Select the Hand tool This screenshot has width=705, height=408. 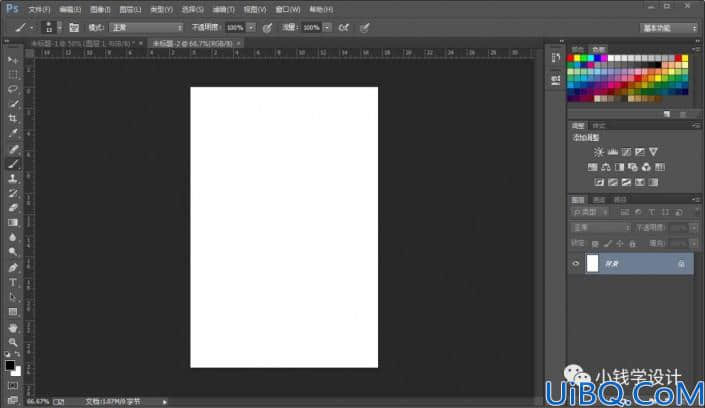click(x=13, y=327)
